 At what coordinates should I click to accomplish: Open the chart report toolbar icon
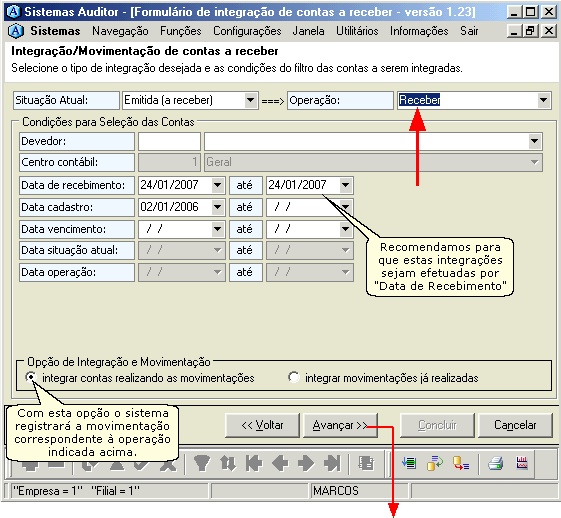(x=522, y=463)
